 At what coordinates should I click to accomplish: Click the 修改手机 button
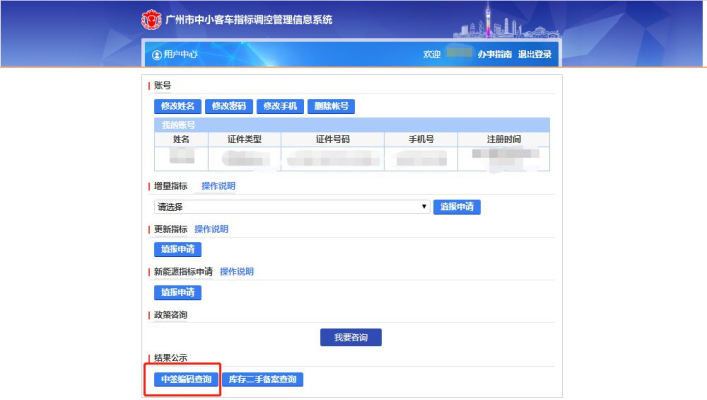pyautogui.click(x=279, y=106)
